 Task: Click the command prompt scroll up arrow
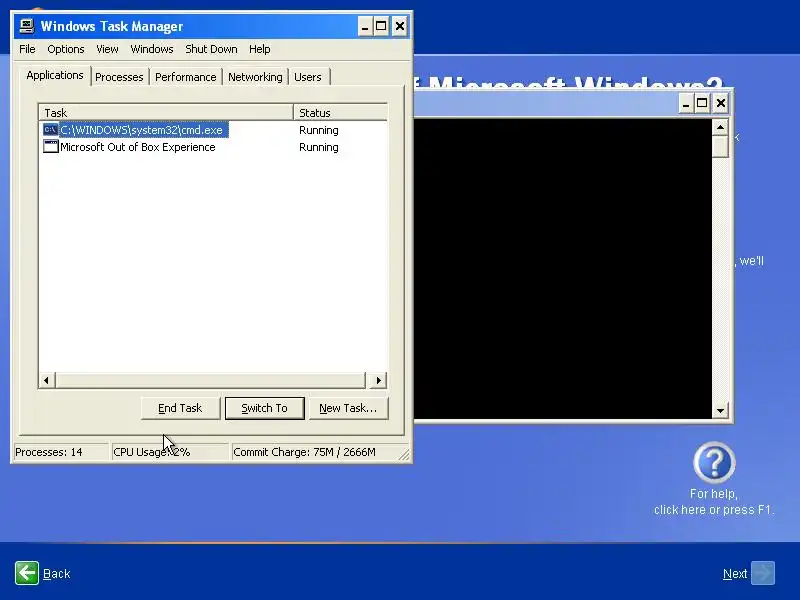720,127
